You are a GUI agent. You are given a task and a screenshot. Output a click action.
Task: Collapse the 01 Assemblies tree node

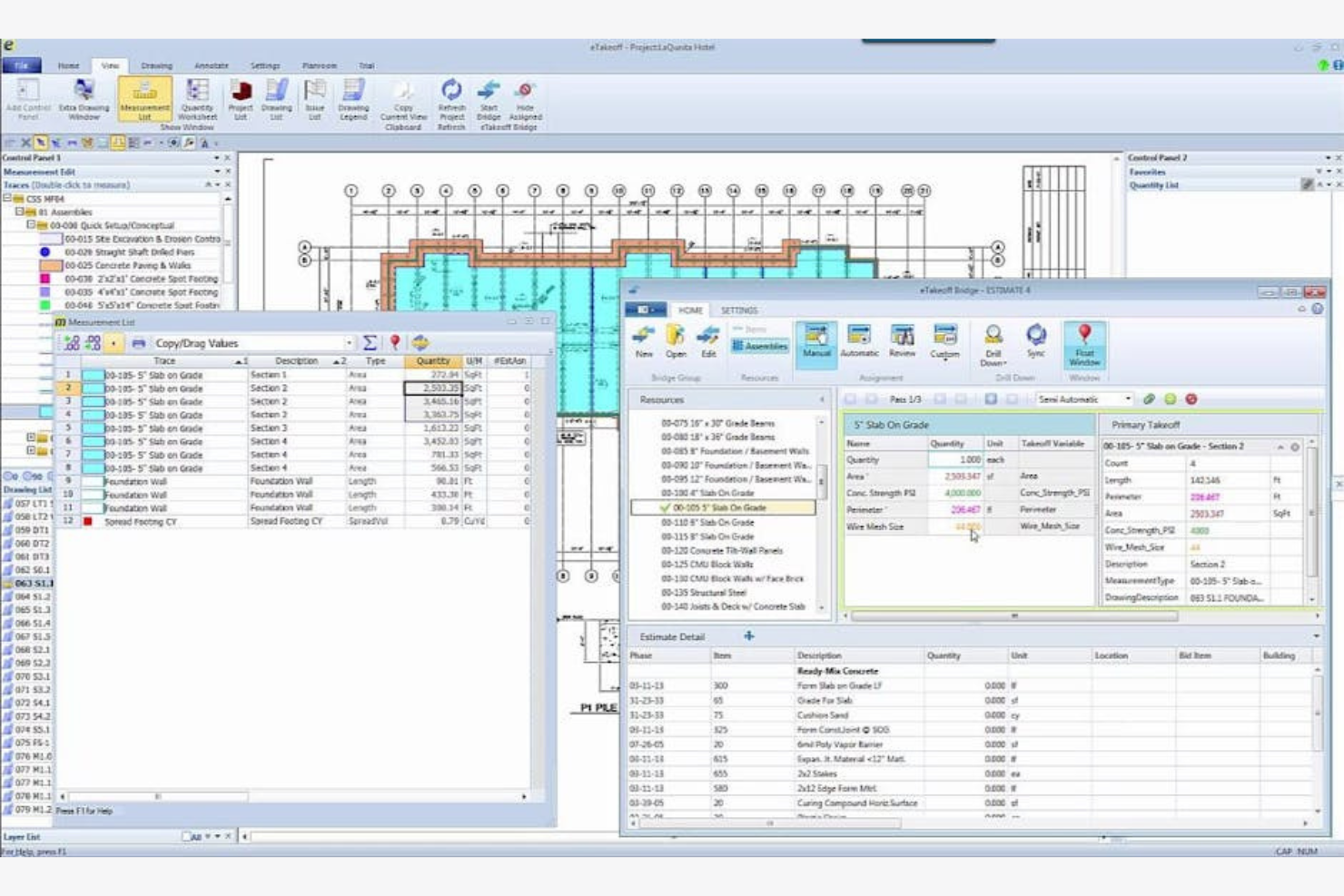point(19,212)
